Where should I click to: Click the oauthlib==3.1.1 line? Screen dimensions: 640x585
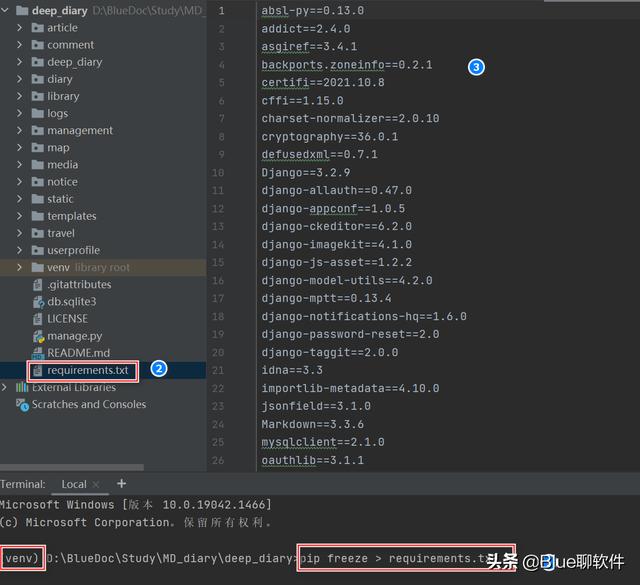[x=313, y=460]
